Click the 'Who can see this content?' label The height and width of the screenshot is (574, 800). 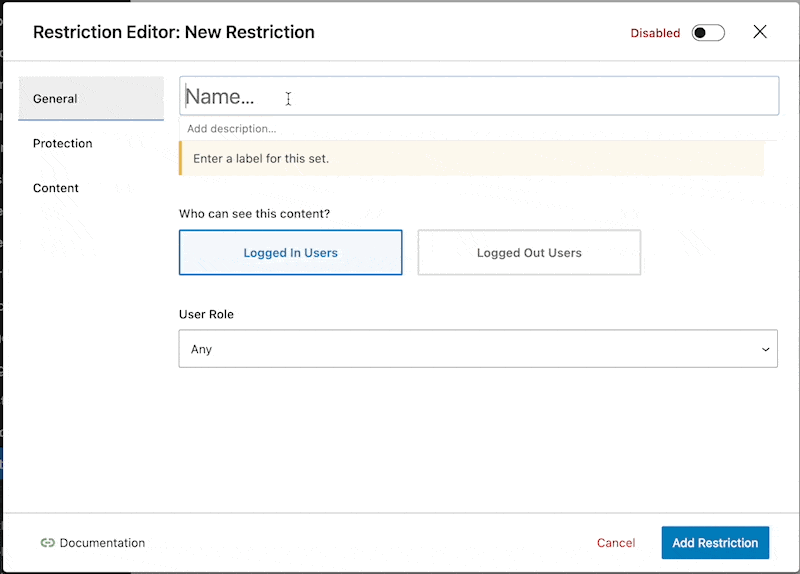pyautogui.click(x=255, y=214)
